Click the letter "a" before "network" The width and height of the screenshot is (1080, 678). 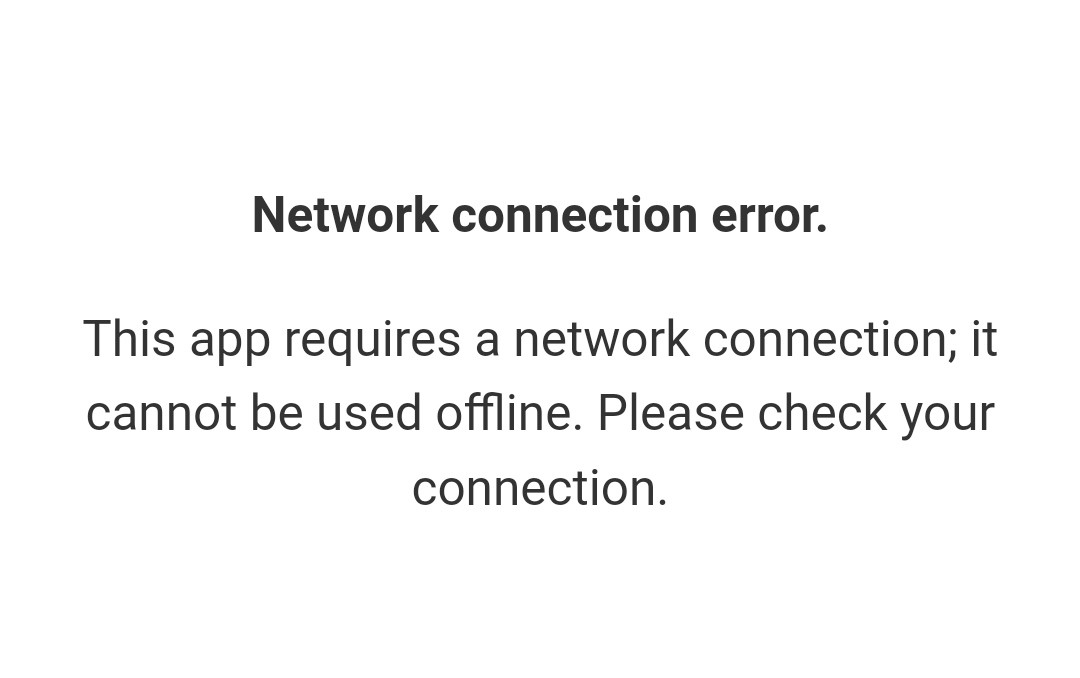[487, 342]
